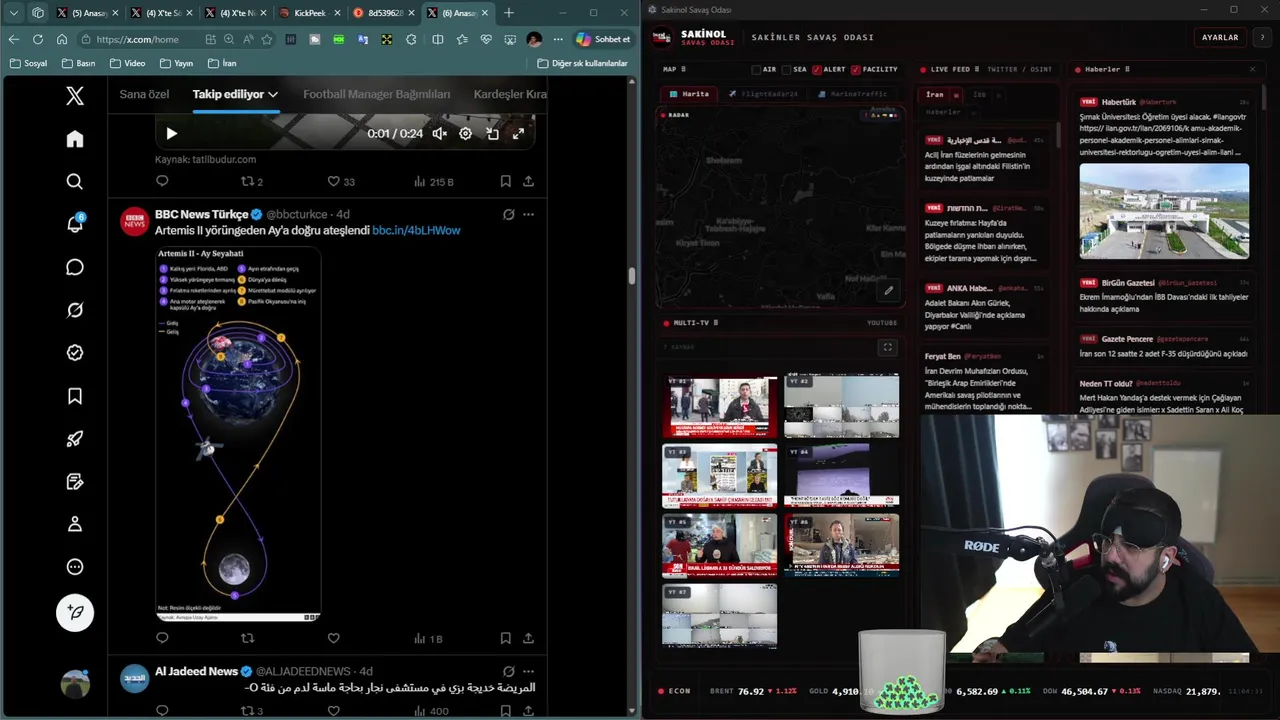This screenshot has height=720, width=1280.
Task: Open the Sosyal bookmarks folder
Action: 28,63
